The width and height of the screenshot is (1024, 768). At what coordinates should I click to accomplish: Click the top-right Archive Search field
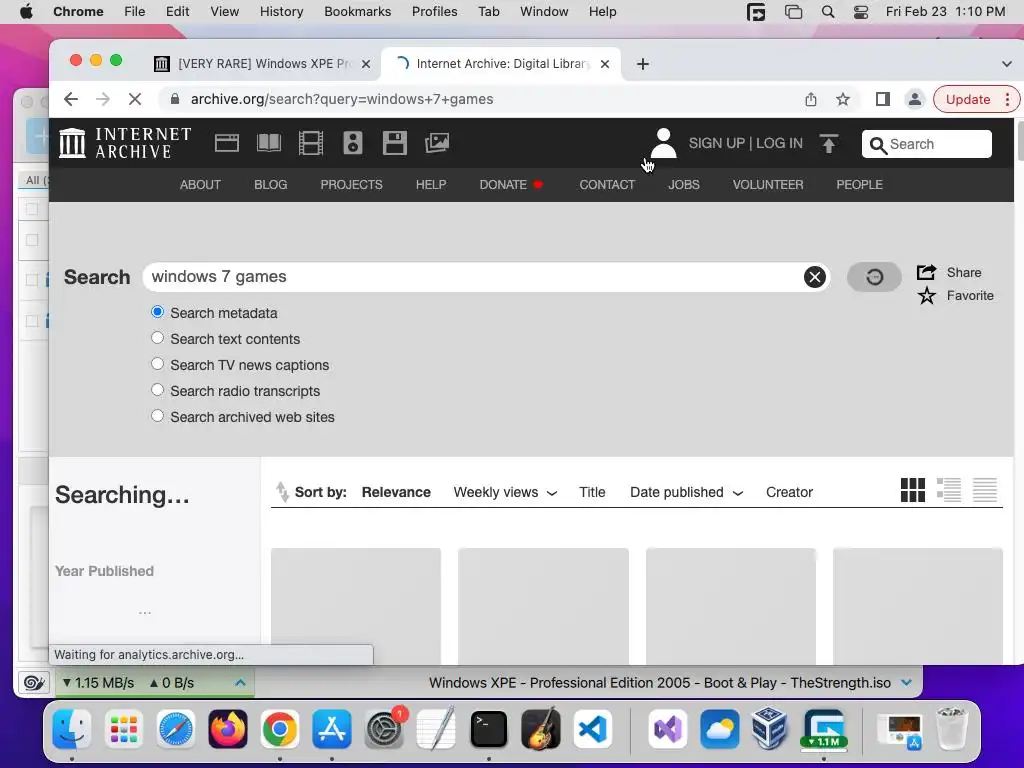click(x=927, y=144)
